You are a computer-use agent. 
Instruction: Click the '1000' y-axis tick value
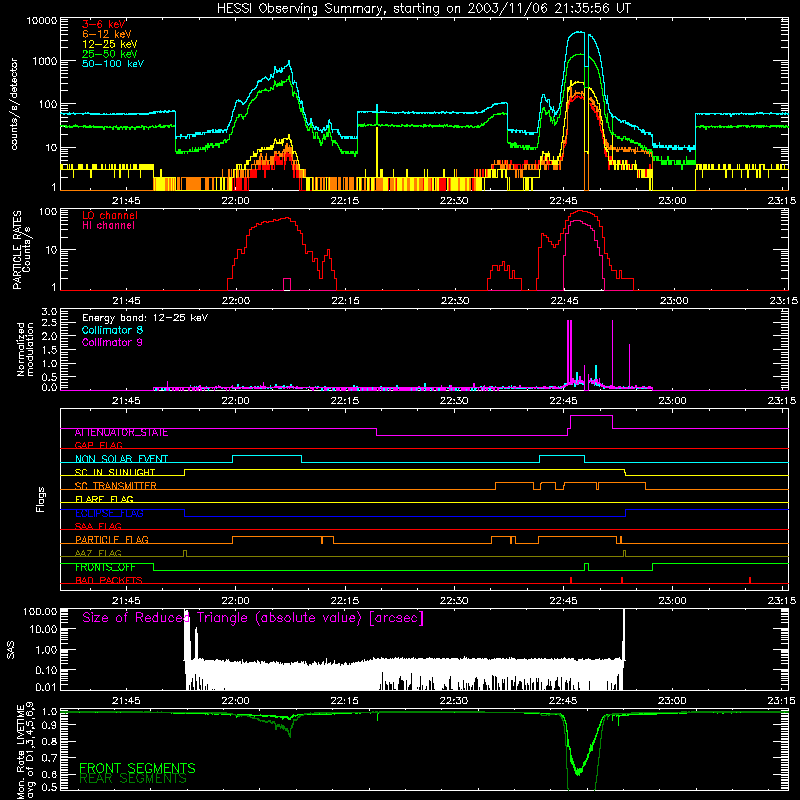44,61
